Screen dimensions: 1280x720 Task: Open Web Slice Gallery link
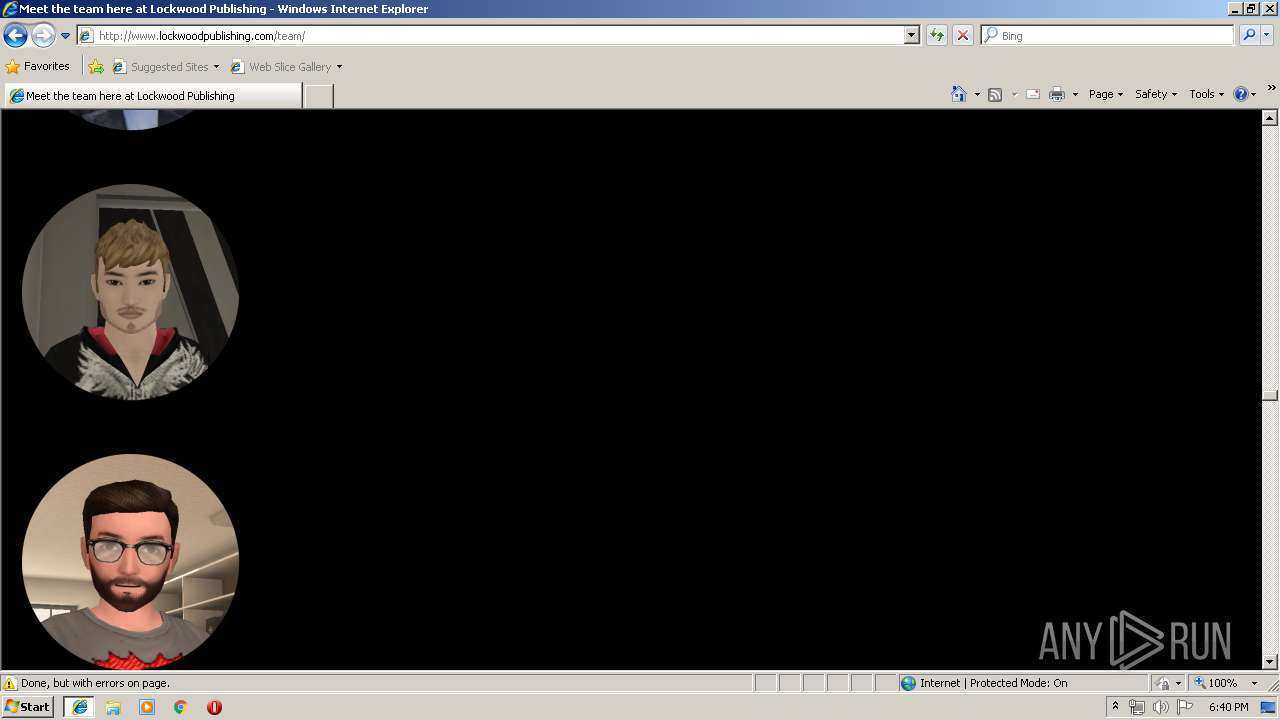point(282,67)
